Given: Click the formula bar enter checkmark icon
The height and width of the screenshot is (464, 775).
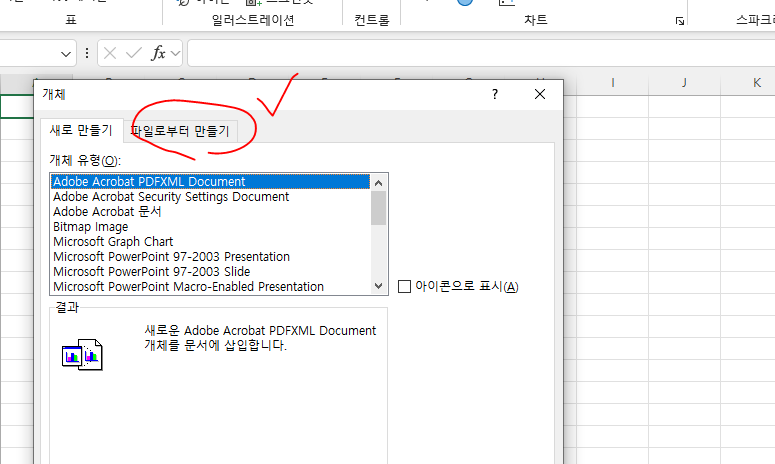Looking at the screenshot, I should click(x=133, y=53).
